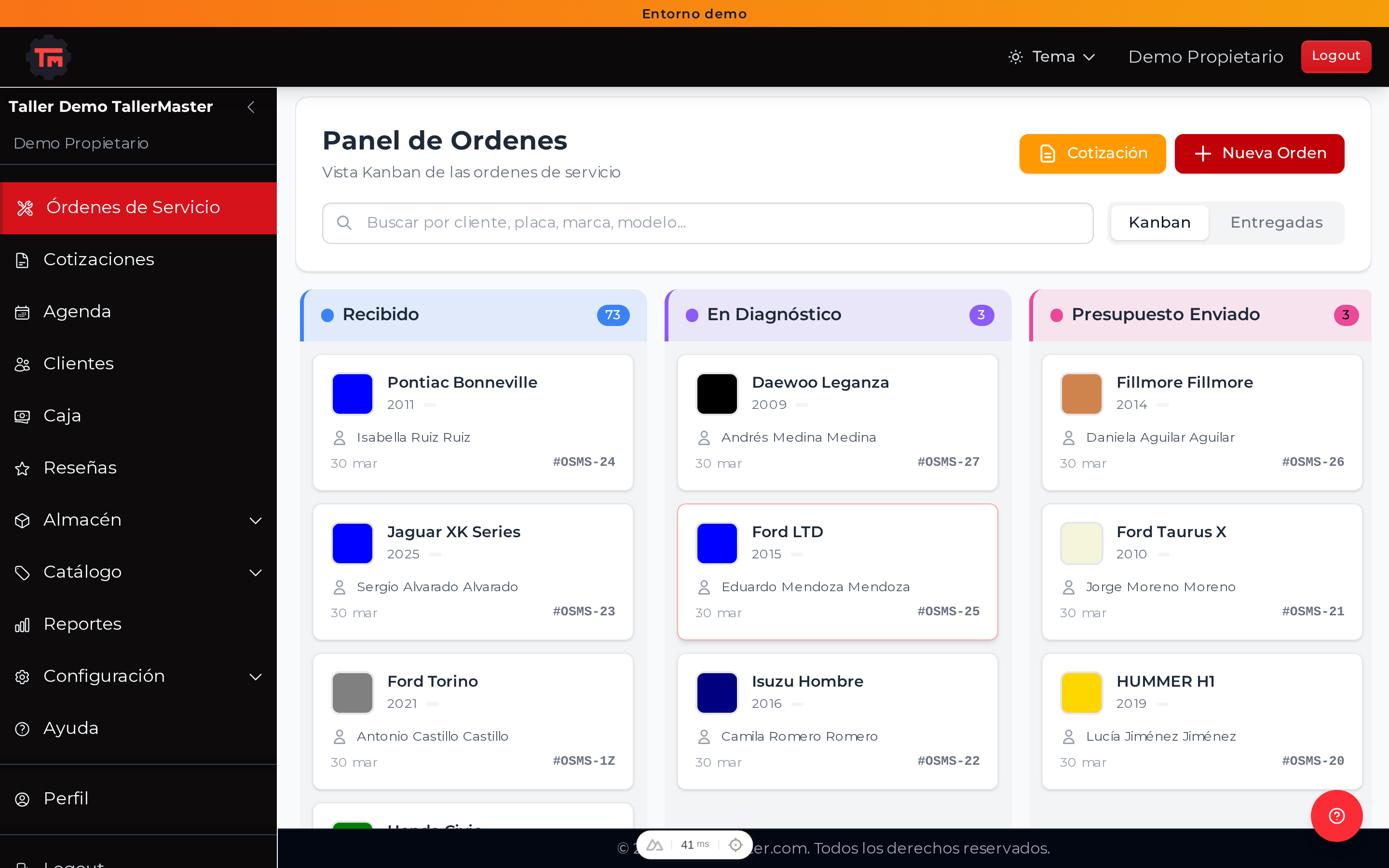1389x868 pixels.
Task: Open Órdenes de Servicio in sidebar
Action: [138, 208]
